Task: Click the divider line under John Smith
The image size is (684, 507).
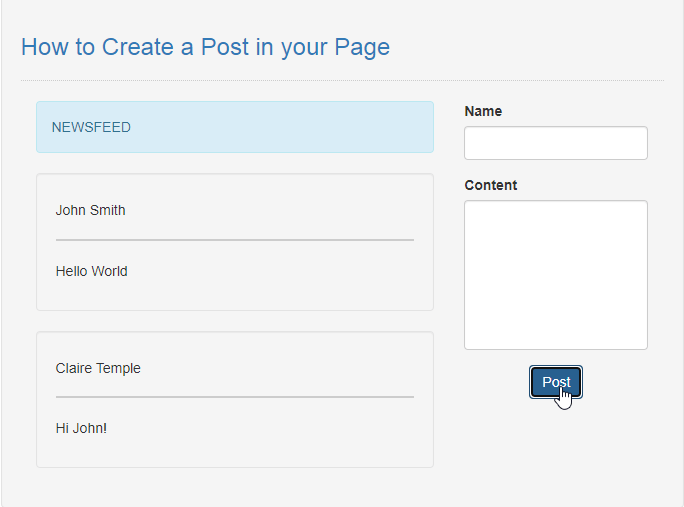Action: tap(235, 240)
